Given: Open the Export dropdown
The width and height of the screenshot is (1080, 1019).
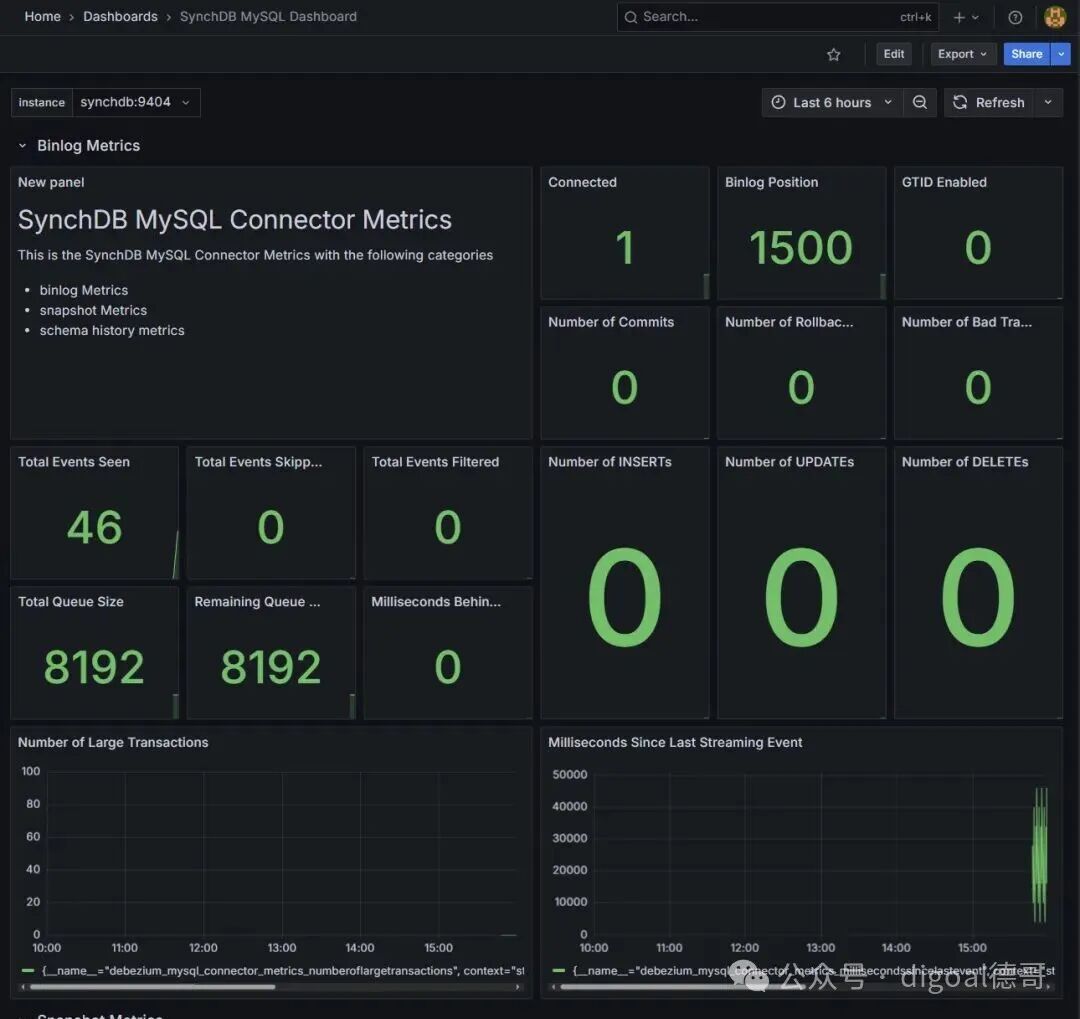Looking at the screenshot, I should tap(963, 54).
